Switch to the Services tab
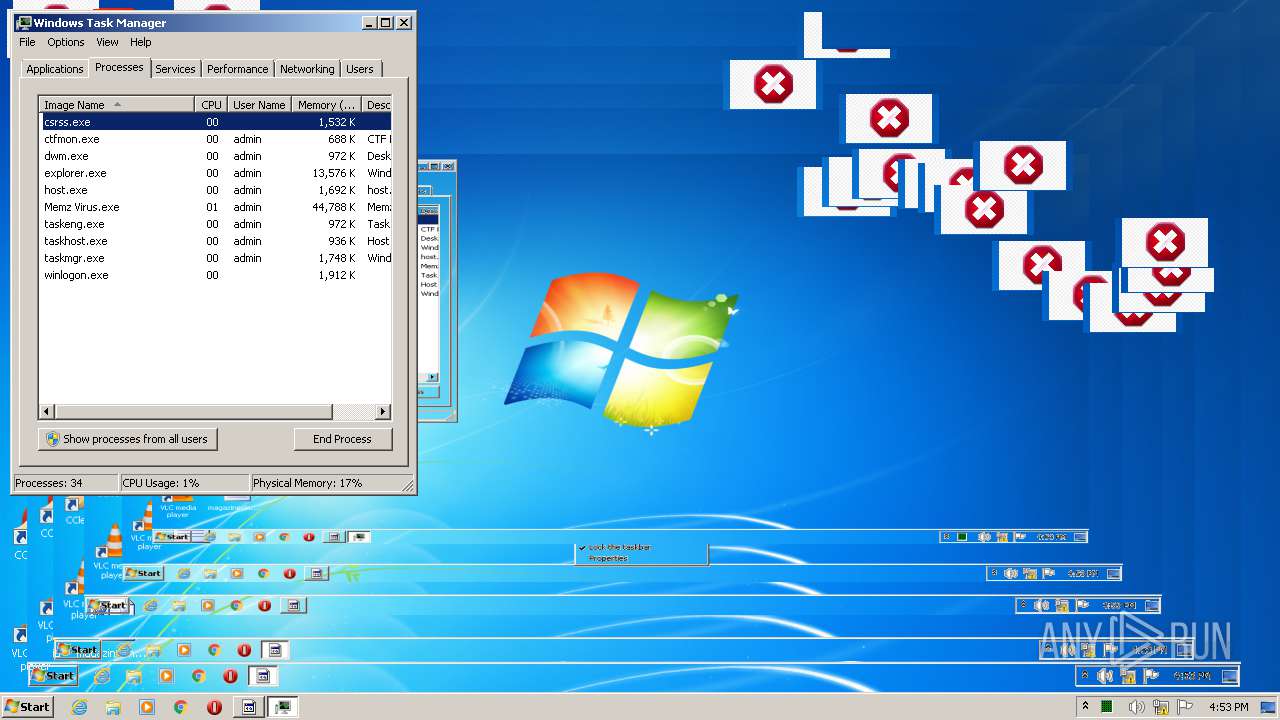The image size is (1280, 720). click(x=175, y=69)
